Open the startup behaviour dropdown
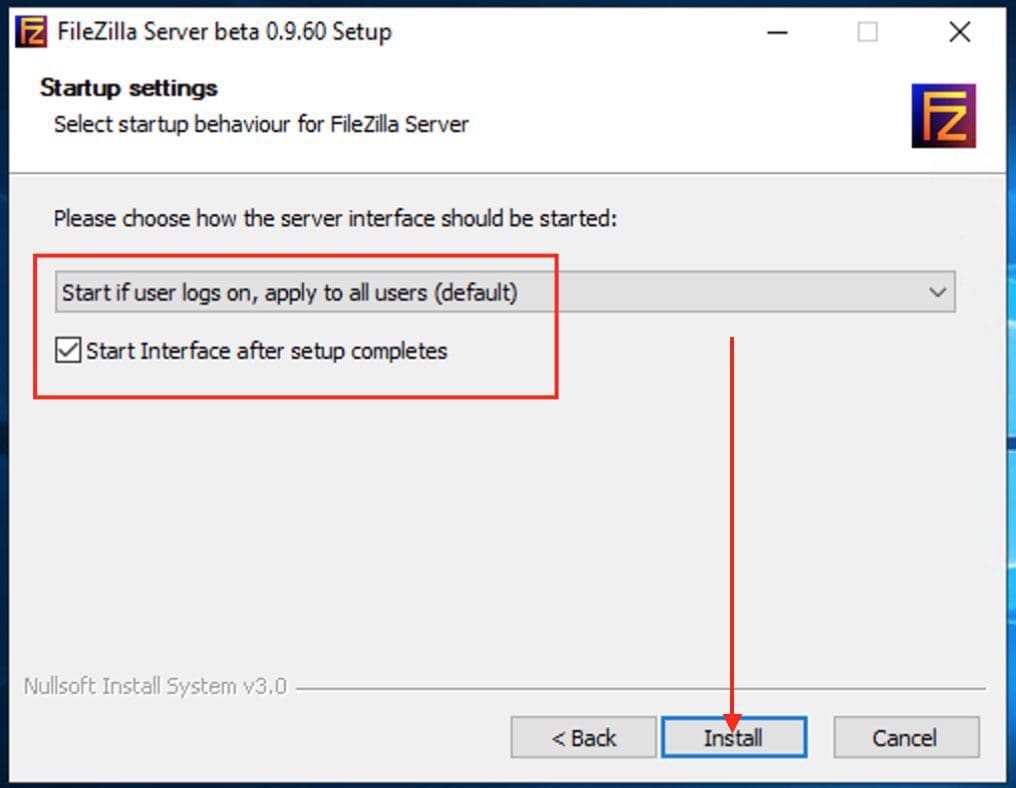This screenshot has width=1016, height=788. coord(500,291)
